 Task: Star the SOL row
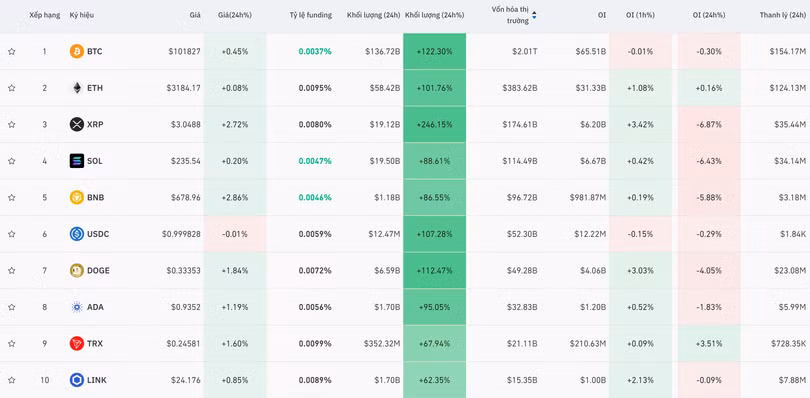[11, 161]
